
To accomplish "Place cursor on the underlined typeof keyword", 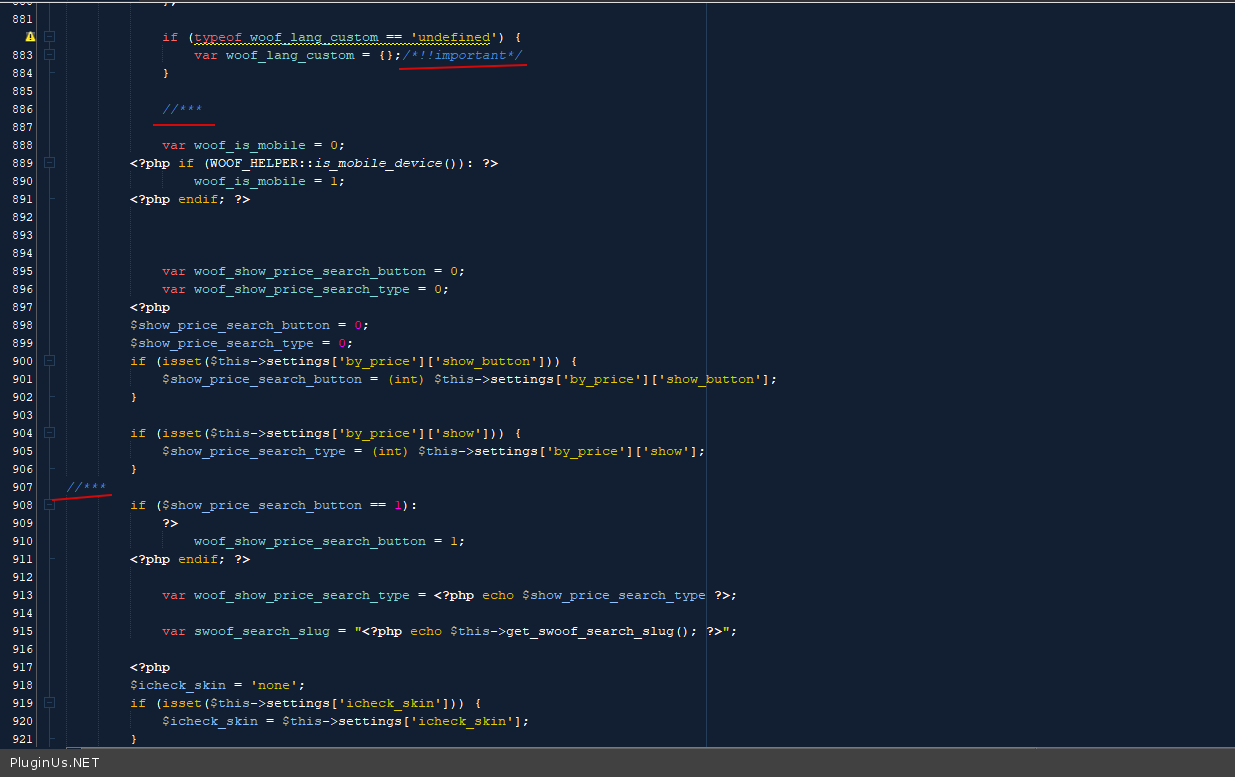I will (218, 37).
